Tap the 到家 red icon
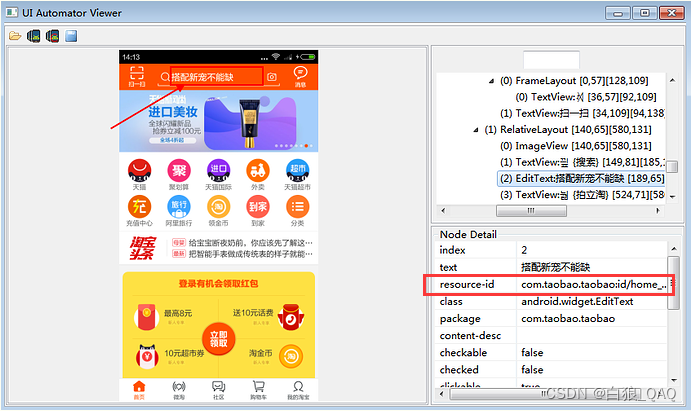The height and width of the screenshot is (411, 691). click(258, 207)
